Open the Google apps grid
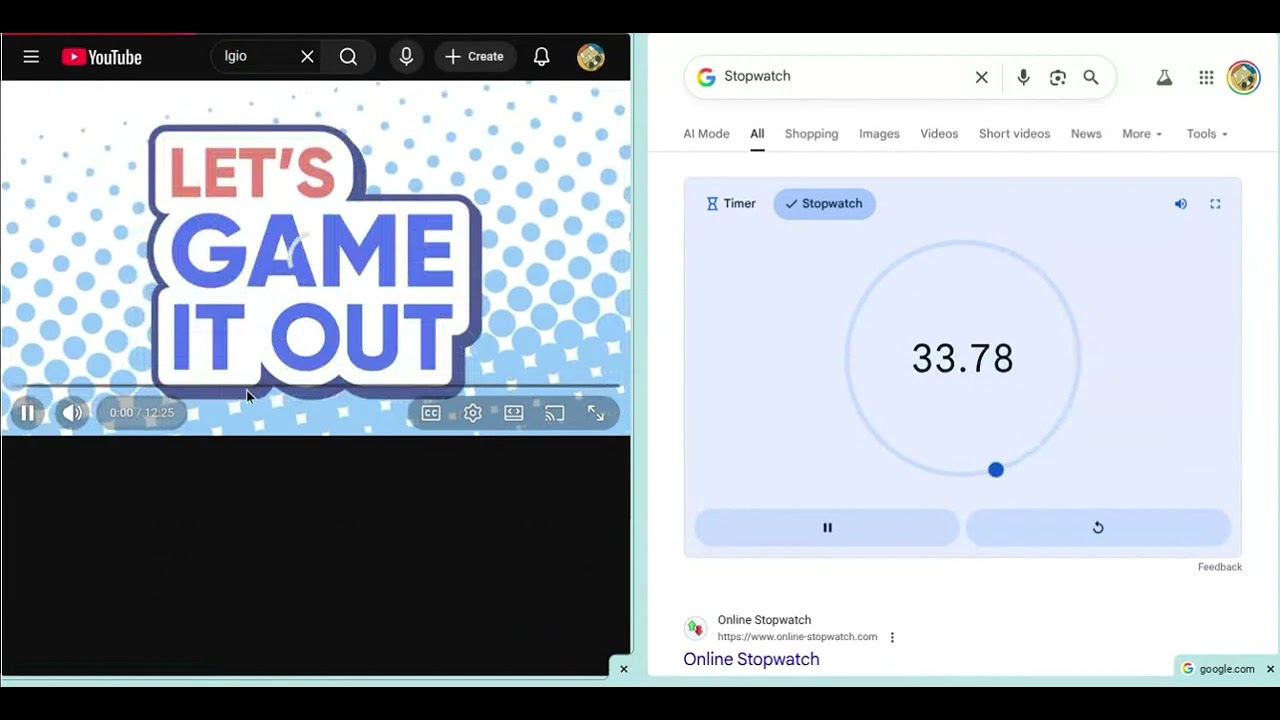 1206,77
